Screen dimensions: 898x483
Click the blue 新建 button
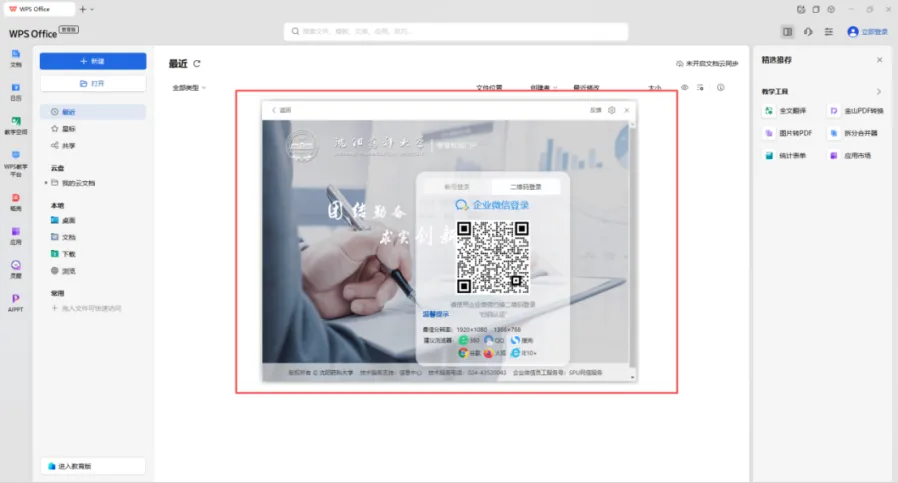point(93,61)
